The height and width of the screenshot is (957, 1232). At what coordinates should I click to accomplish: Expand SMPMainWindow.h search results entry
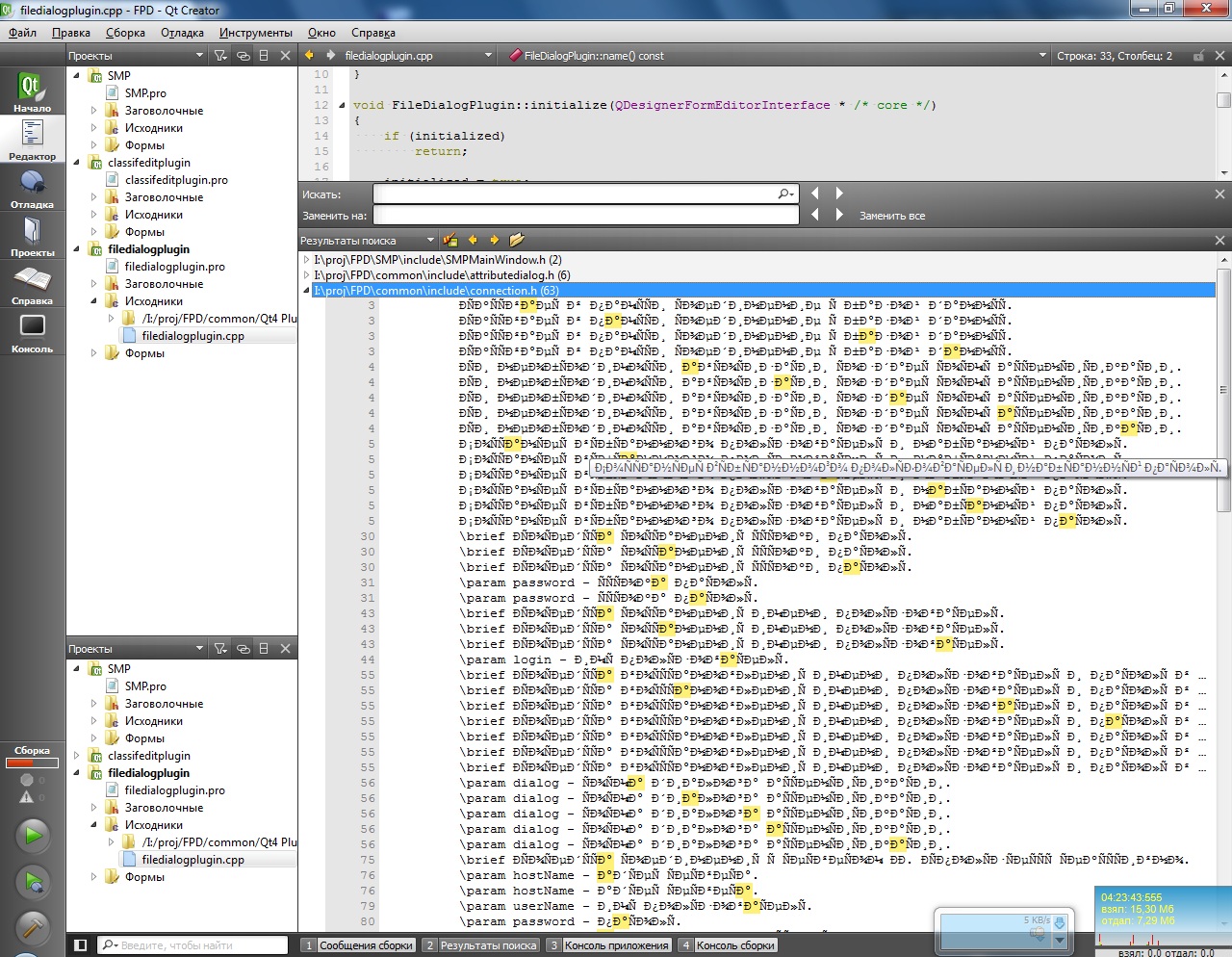coord(307,260)
